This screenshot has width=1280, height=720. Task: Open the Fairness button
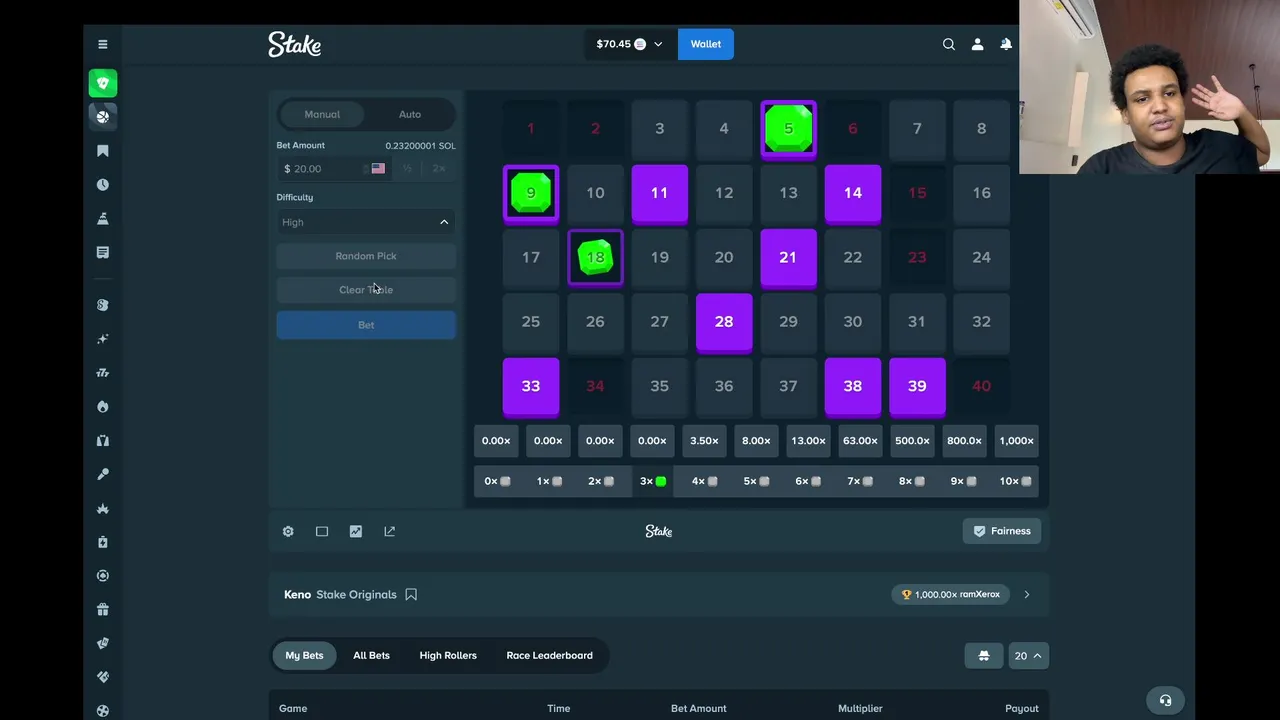pyautogui.click(x=1002, y=531)
